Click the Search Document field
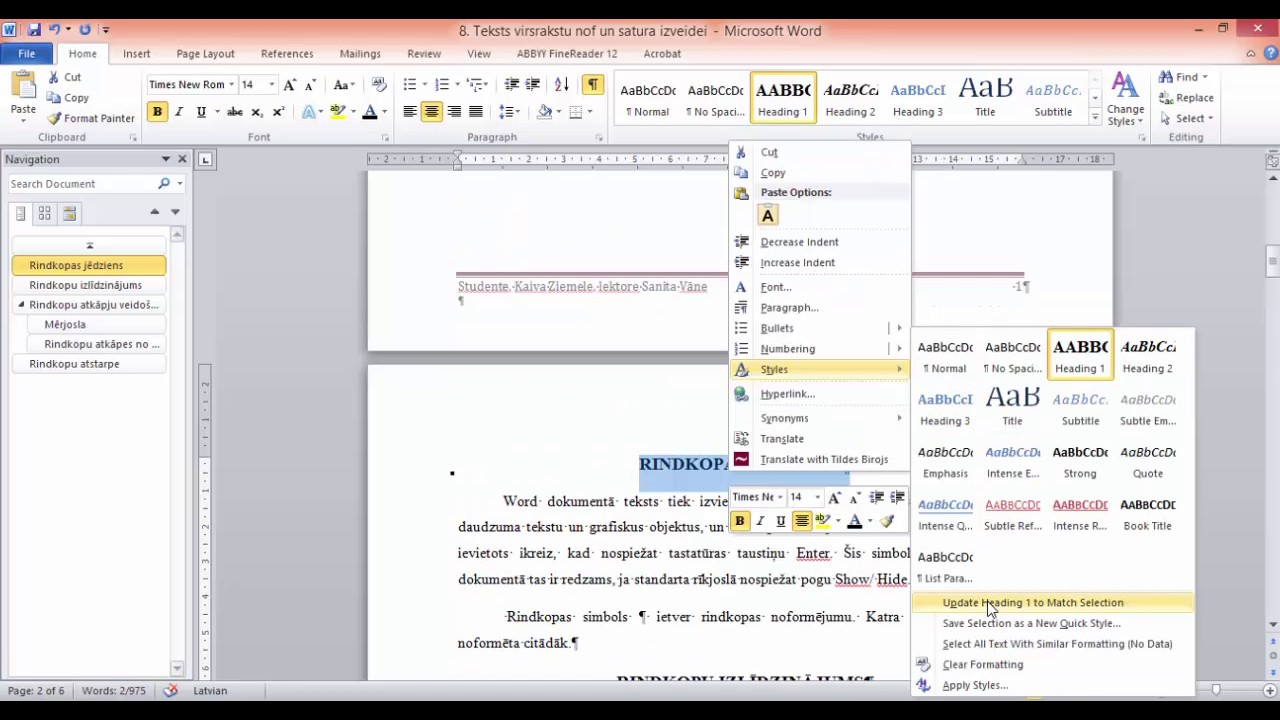 [x=82, y=184]
